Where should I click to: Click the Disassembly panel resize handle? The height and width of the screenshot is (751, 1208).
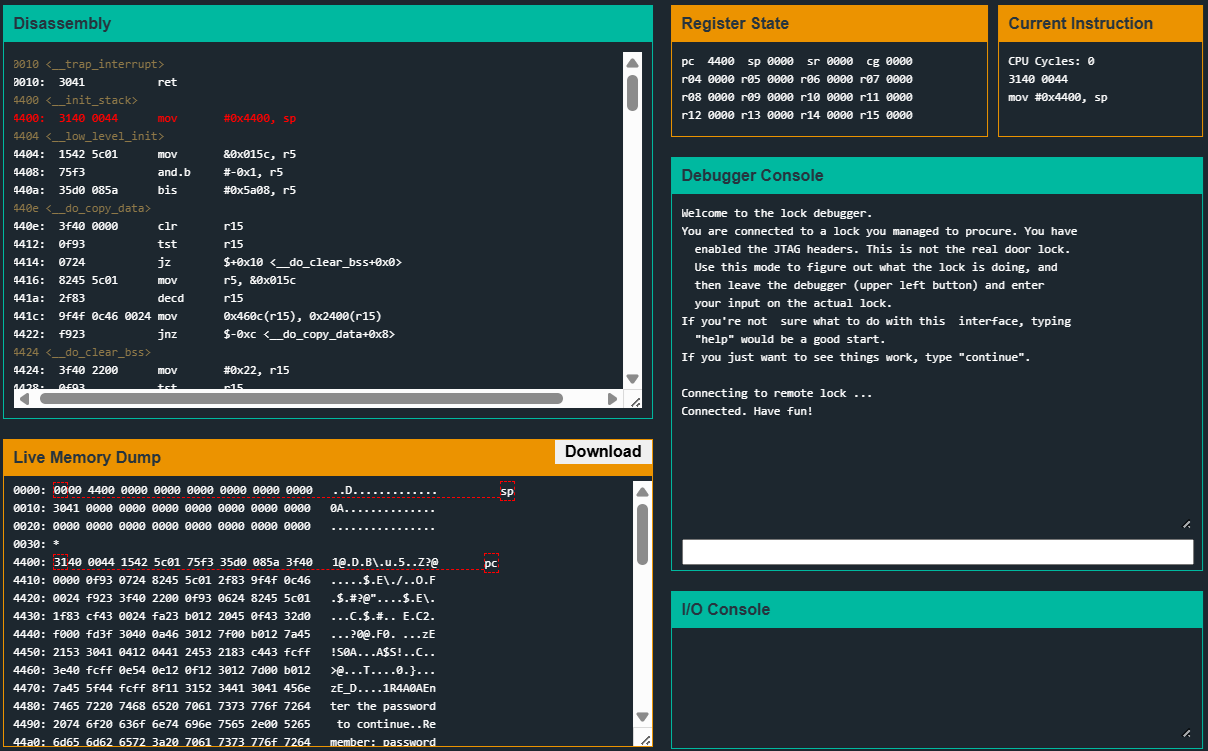pos(634,400)
